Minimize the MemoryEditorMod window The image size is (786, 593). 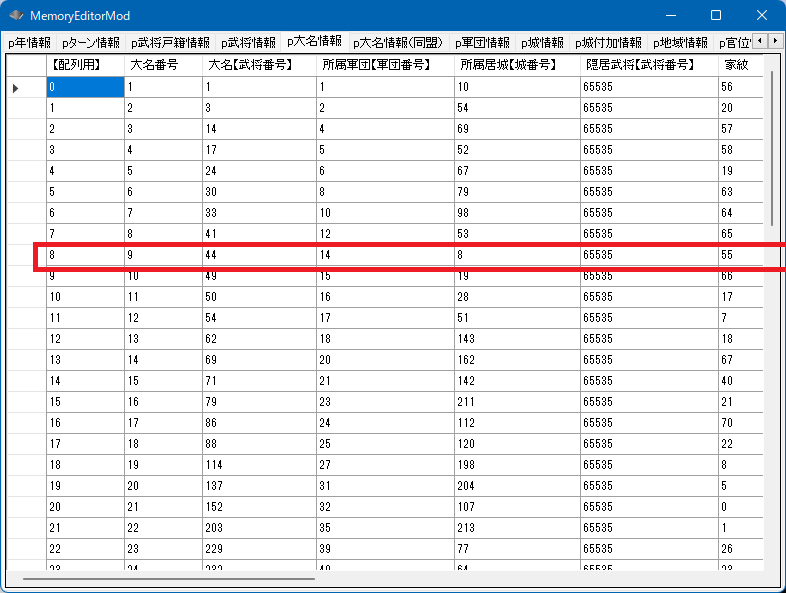point(670,16)
